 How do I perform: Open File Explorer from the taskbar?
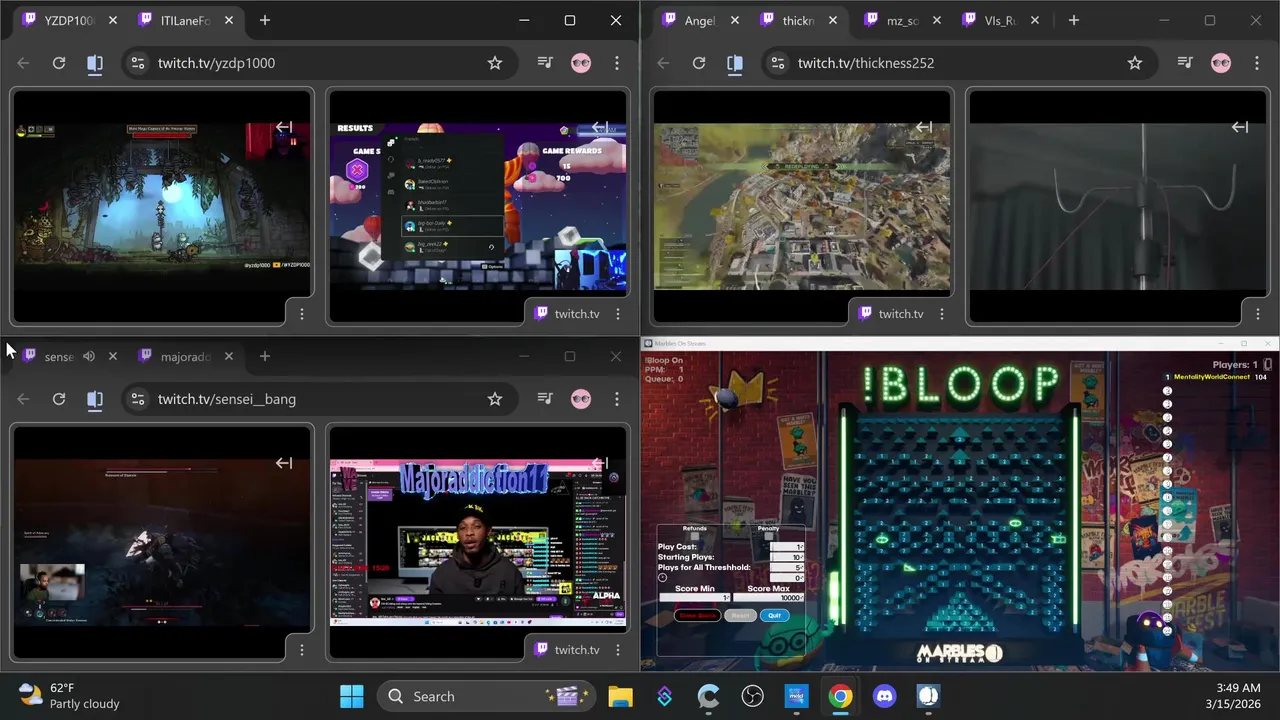620,696
